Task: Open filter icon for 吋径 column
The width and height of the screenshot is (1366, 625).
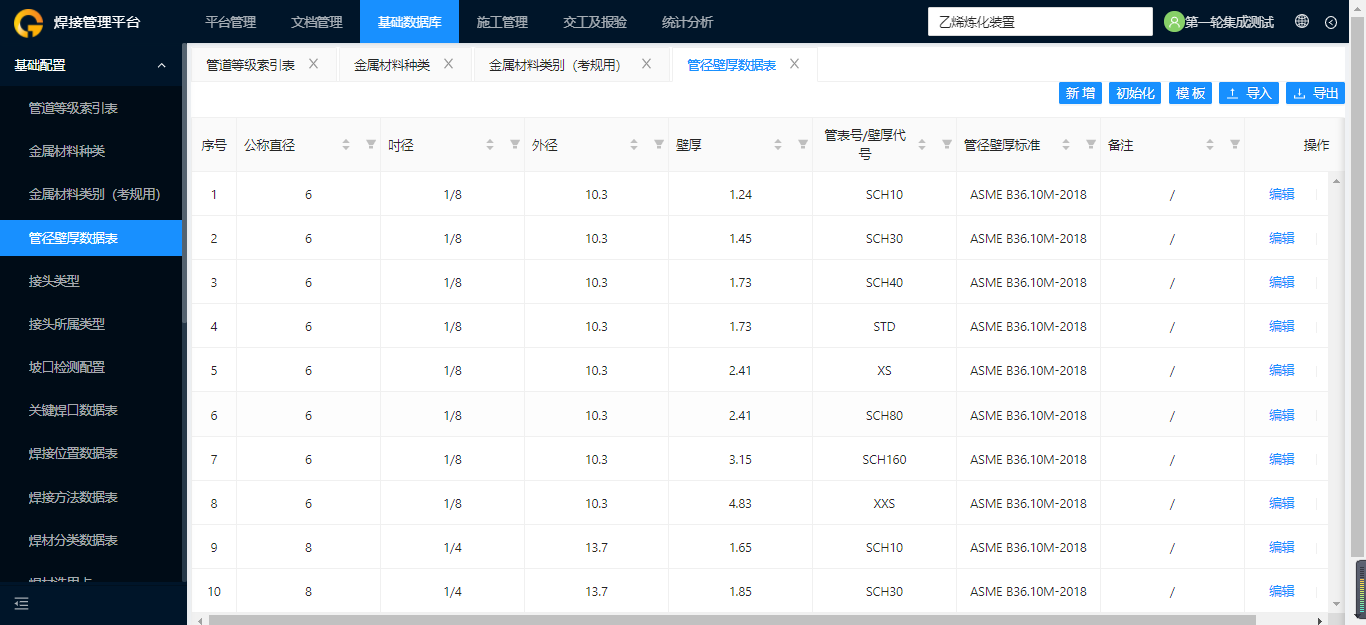Action: (515, 144)
